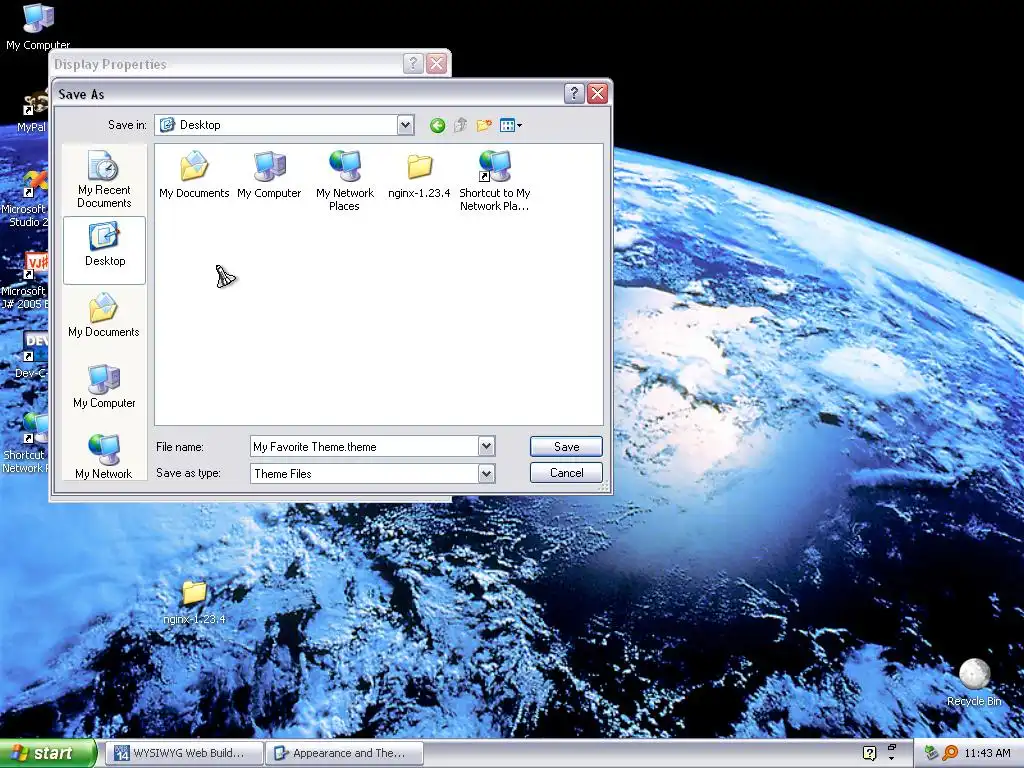Go up one folder level

tap(460, 125)
